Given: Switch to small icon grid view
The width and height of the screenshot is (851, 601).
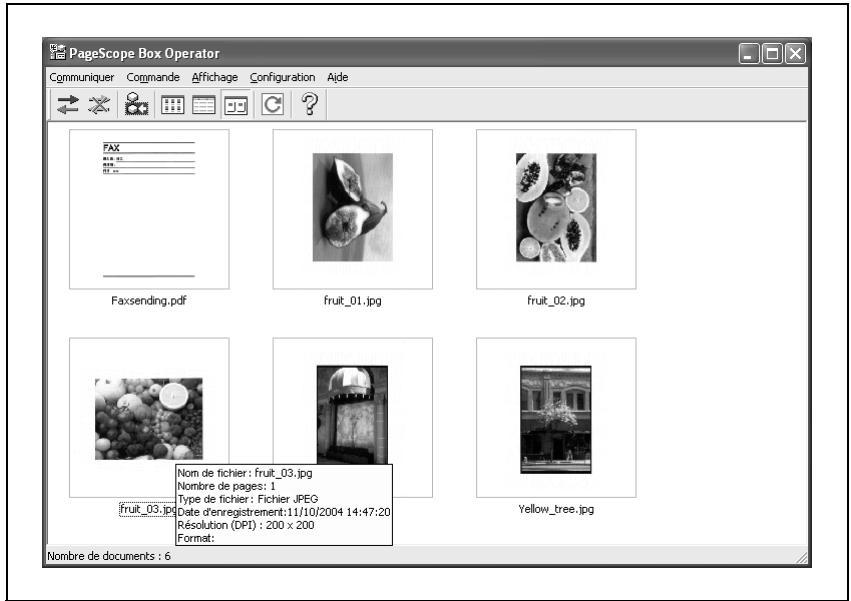Looking at the screenshot, I should click(173, 104).
